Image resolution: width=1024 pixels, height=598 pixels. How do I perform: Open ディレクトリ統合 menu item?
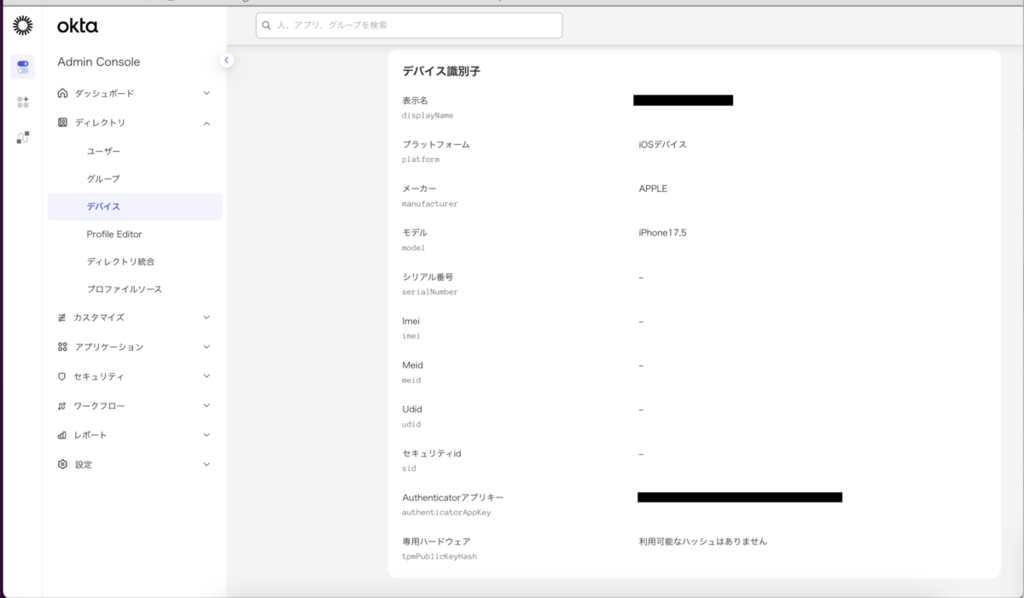[x=121, y=261]
